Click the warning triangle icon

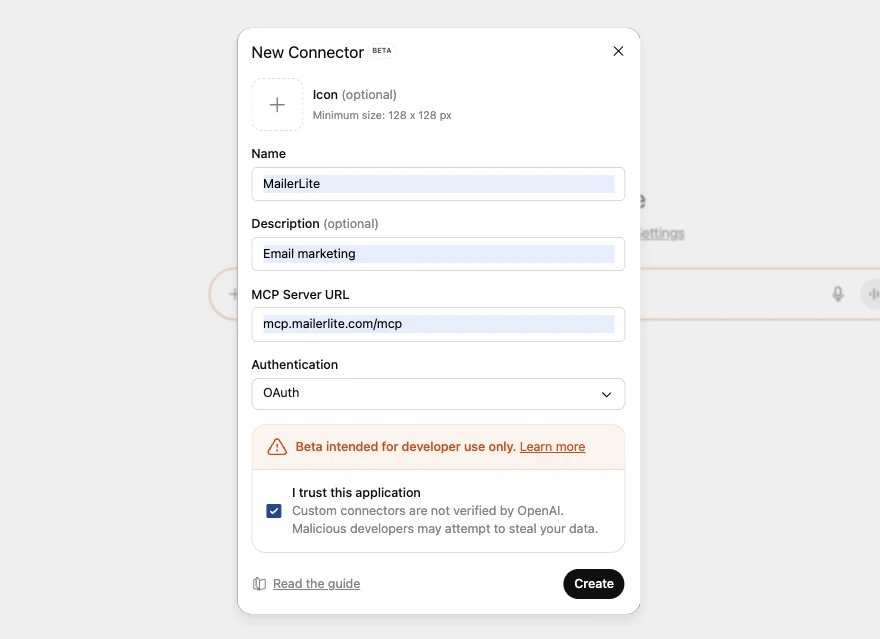pos(277,447)
